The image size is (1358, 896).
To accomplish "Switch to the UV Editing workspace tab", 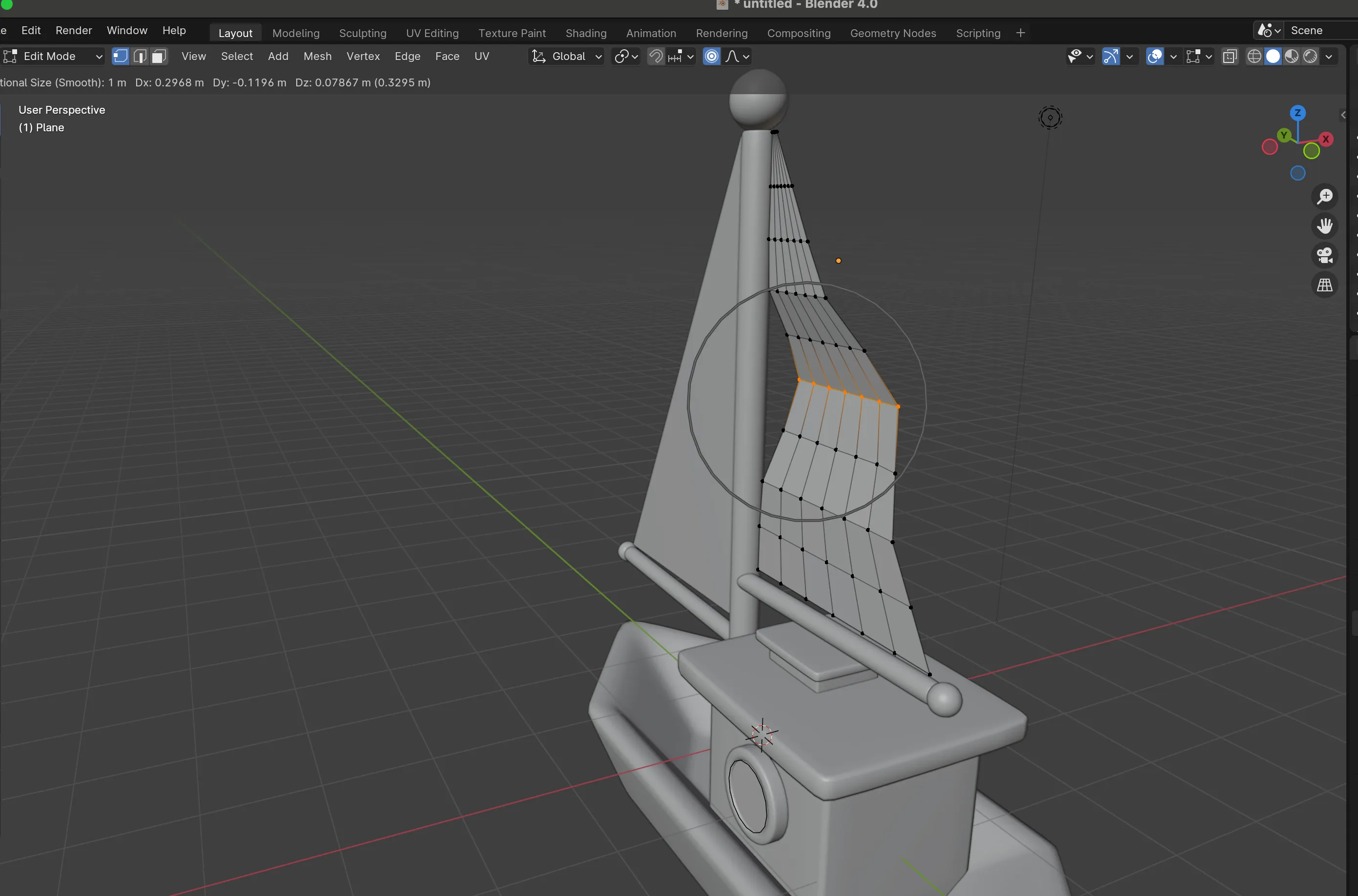I will pyautogui.click(x=432, y=33).
